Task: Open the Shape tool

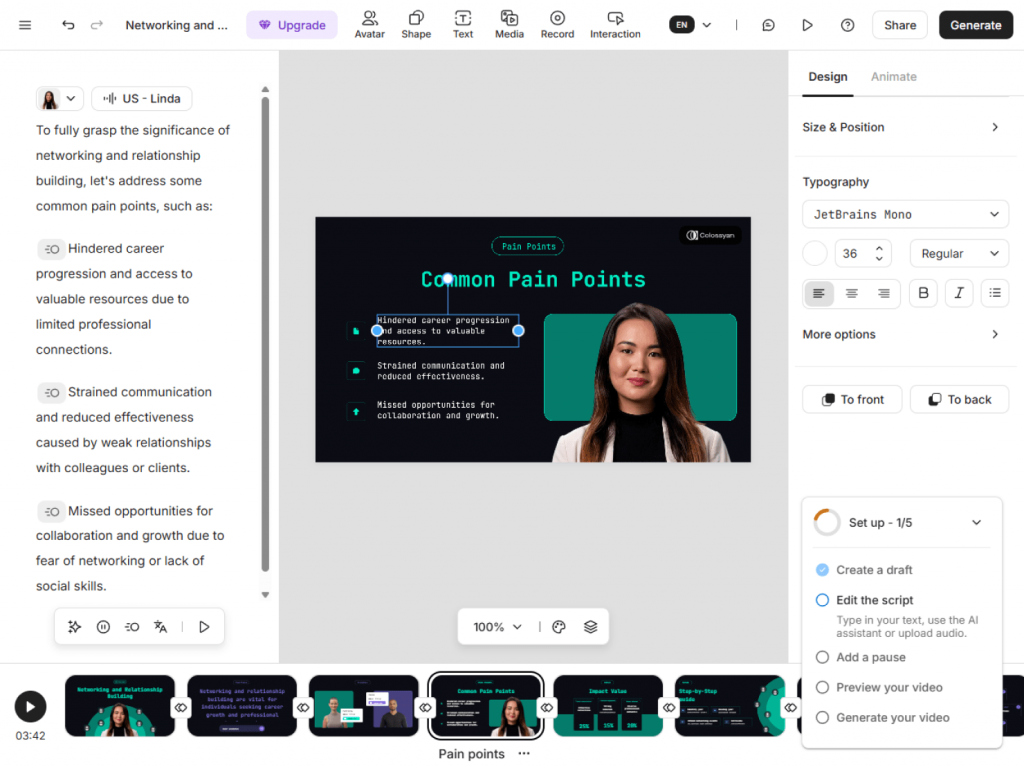Action: 416,25
